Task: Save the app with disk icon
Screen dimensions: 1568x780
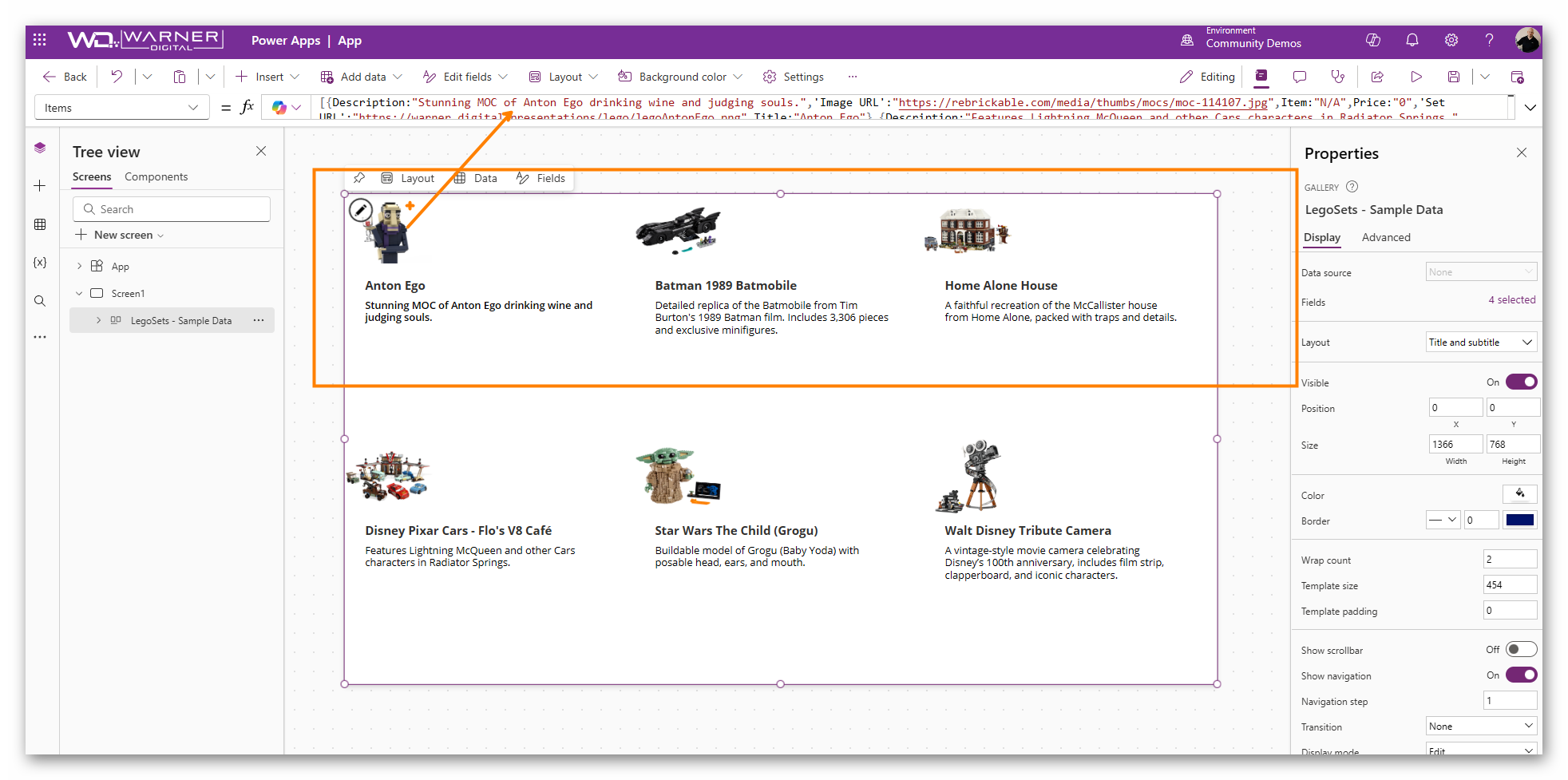Action: (1454, 77)
